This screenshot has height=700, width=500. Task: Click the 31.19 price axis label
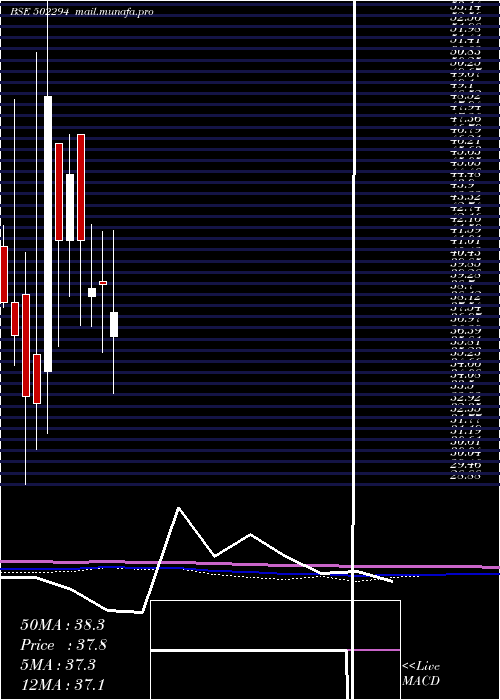pyautogui.click(x=465, y=431)
